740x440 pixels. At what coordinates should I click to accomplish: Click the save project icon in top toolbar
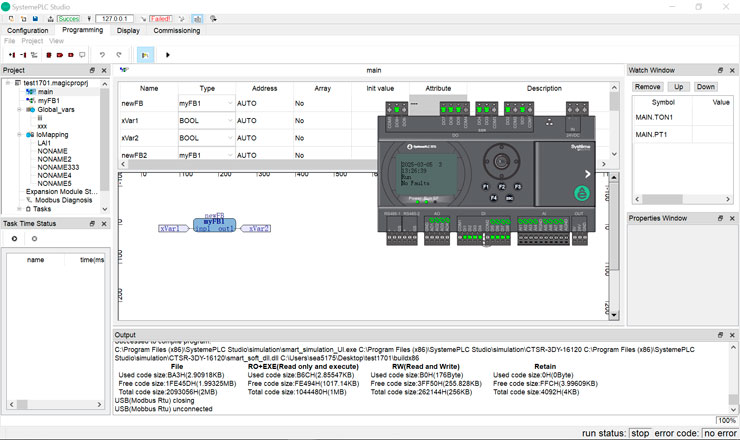pyautogui.click(x=36, y=18)
